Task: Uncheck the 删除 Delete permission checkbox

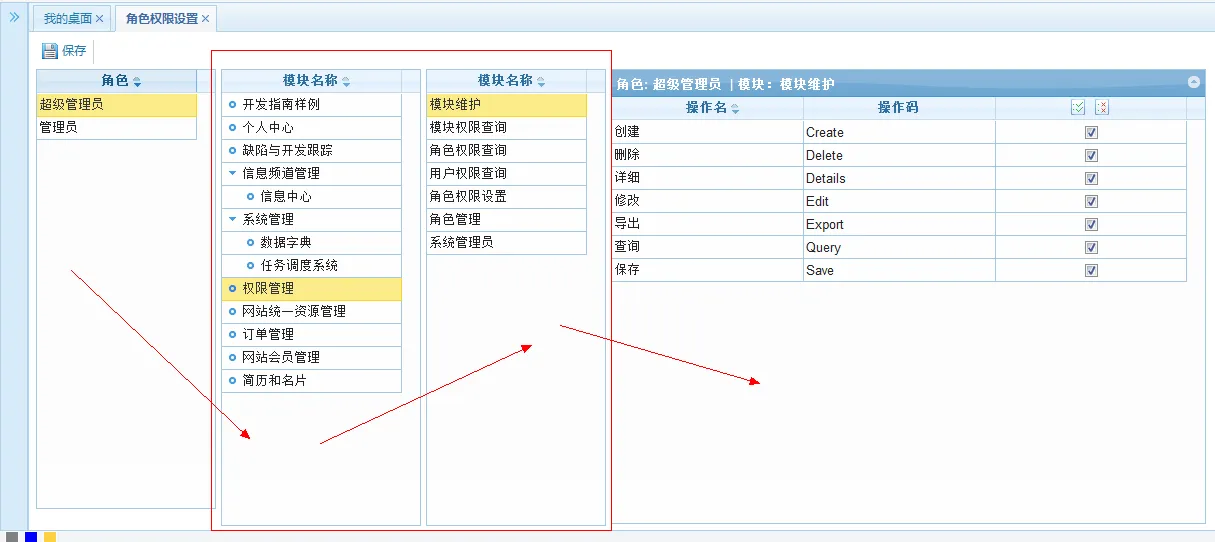Action: tap(1091, 155)
